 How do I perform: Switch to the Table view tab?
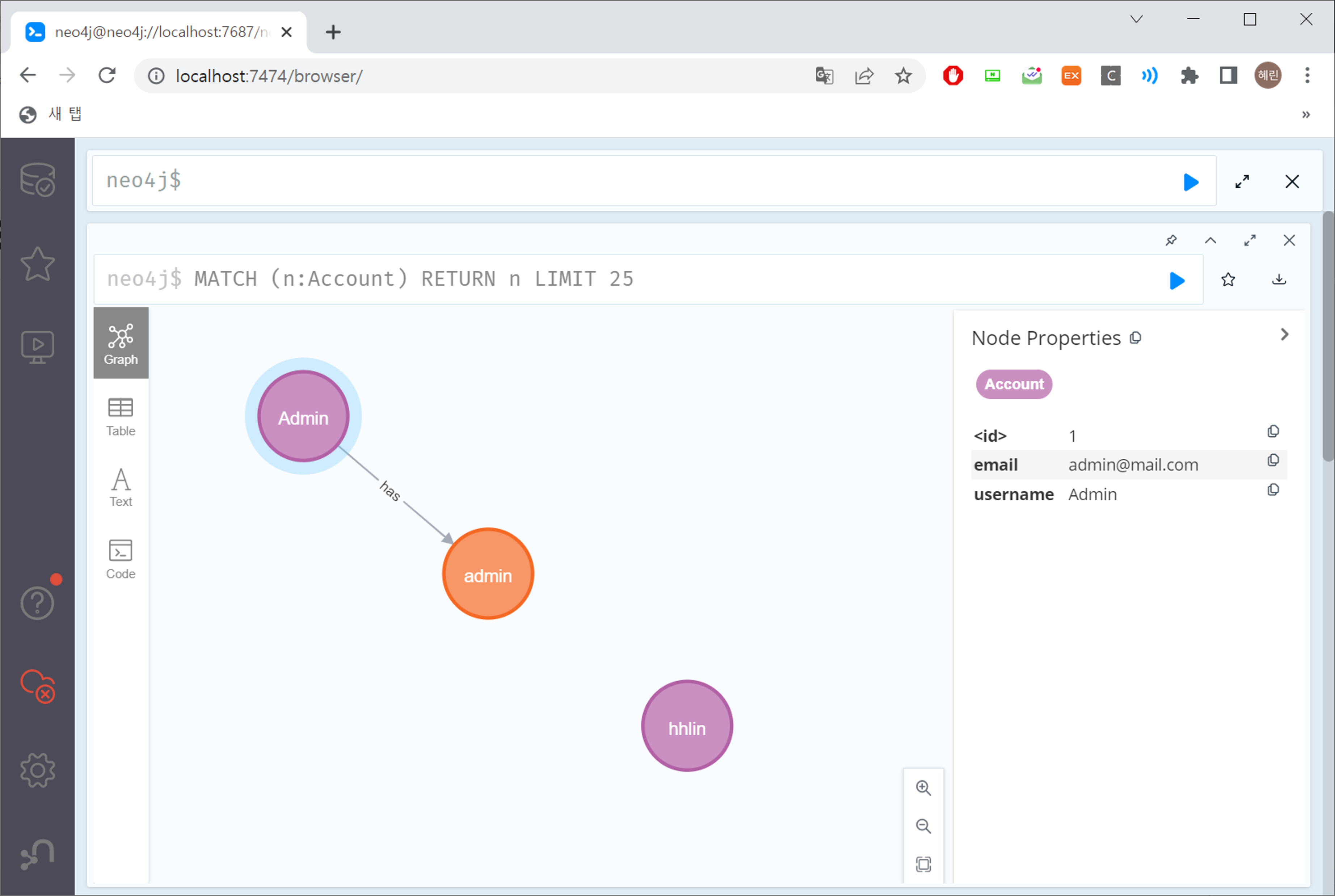pos(121,417)
